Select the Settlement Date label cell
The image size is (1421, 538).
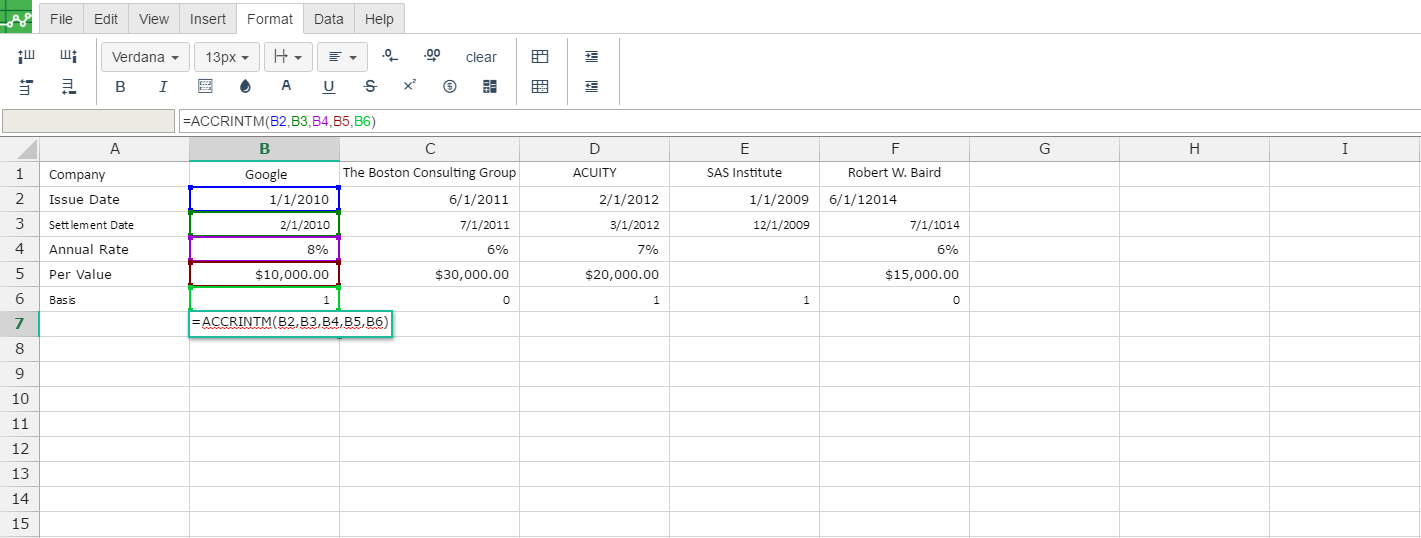114,224
